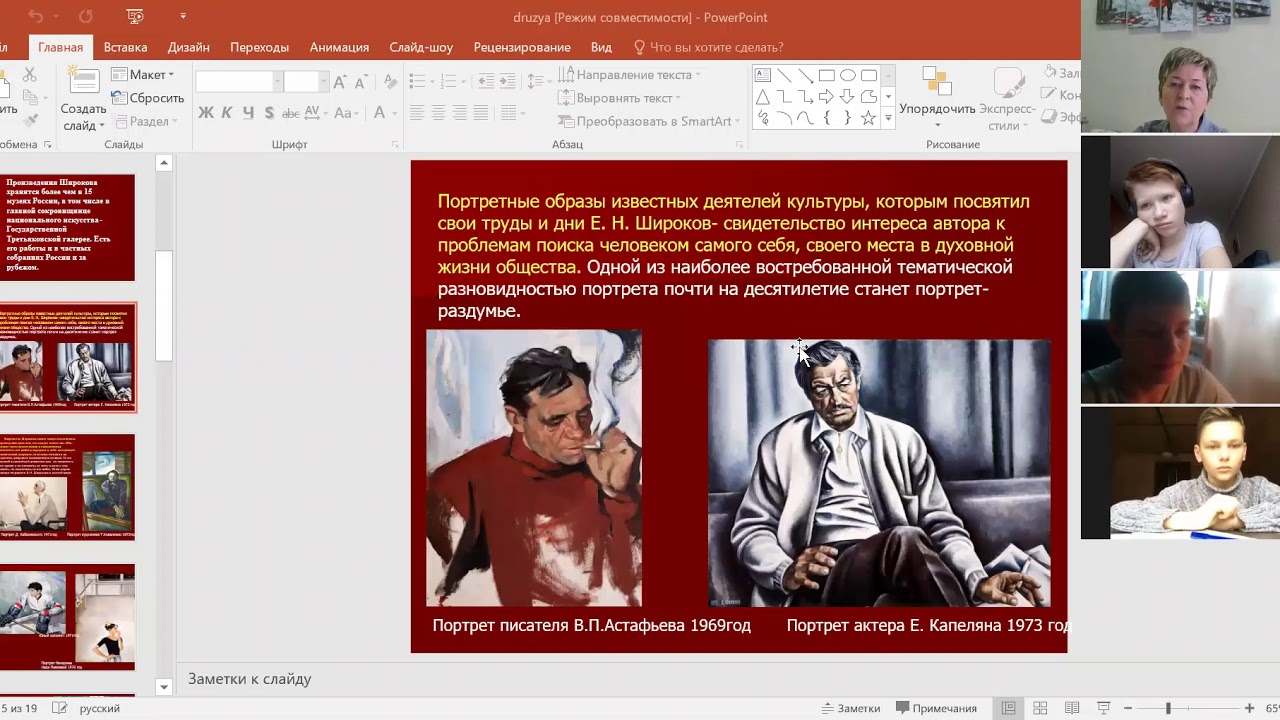Screen dimensions: 1280x720
Task: Toggle underline Ч formatting
Action: click(x=249, y=113)
